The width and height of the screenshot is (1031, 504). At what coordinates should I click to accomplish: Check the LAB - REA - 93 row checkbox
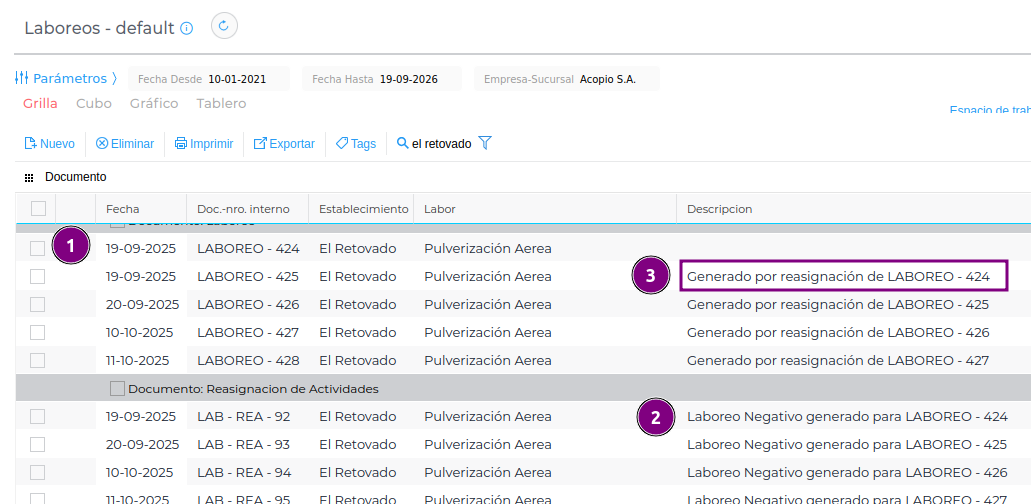(x=37, y=444)
